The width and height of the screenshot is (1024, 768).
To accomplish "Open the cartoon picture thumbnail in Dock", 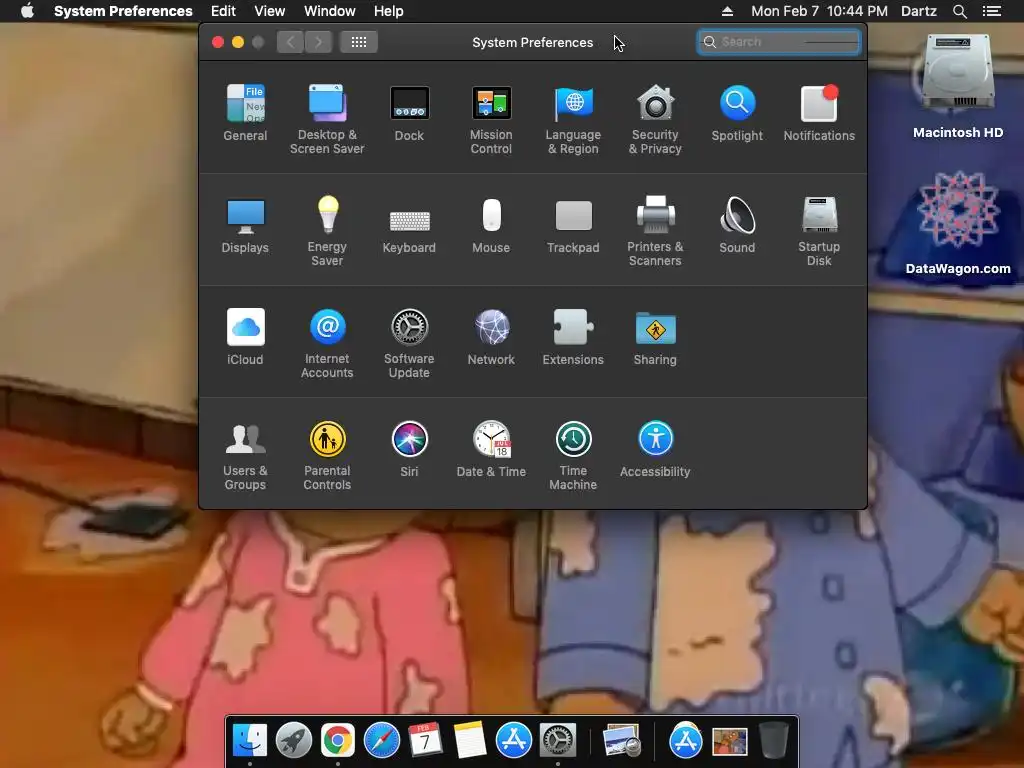I will 729,742.
